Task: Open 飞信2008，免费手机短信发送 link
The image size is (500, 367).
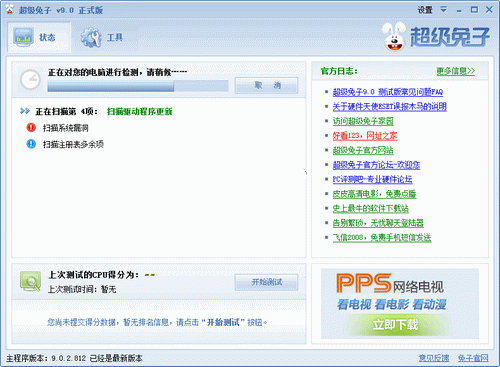Action: point(382,238)
